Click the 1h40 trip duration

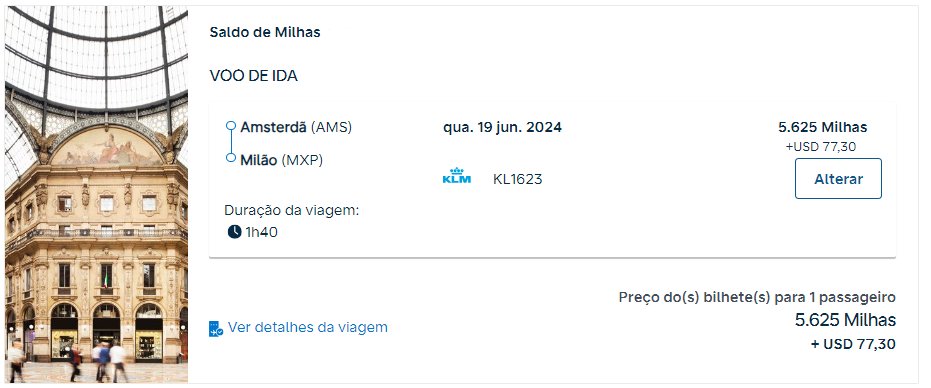pos(261,232)
